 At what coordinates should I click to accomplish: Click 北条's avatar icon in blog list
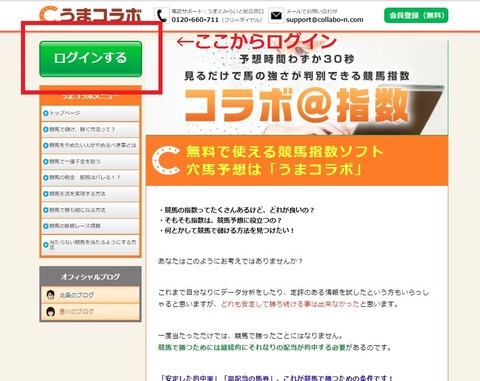pyautogui.click(x=50, y=295)
